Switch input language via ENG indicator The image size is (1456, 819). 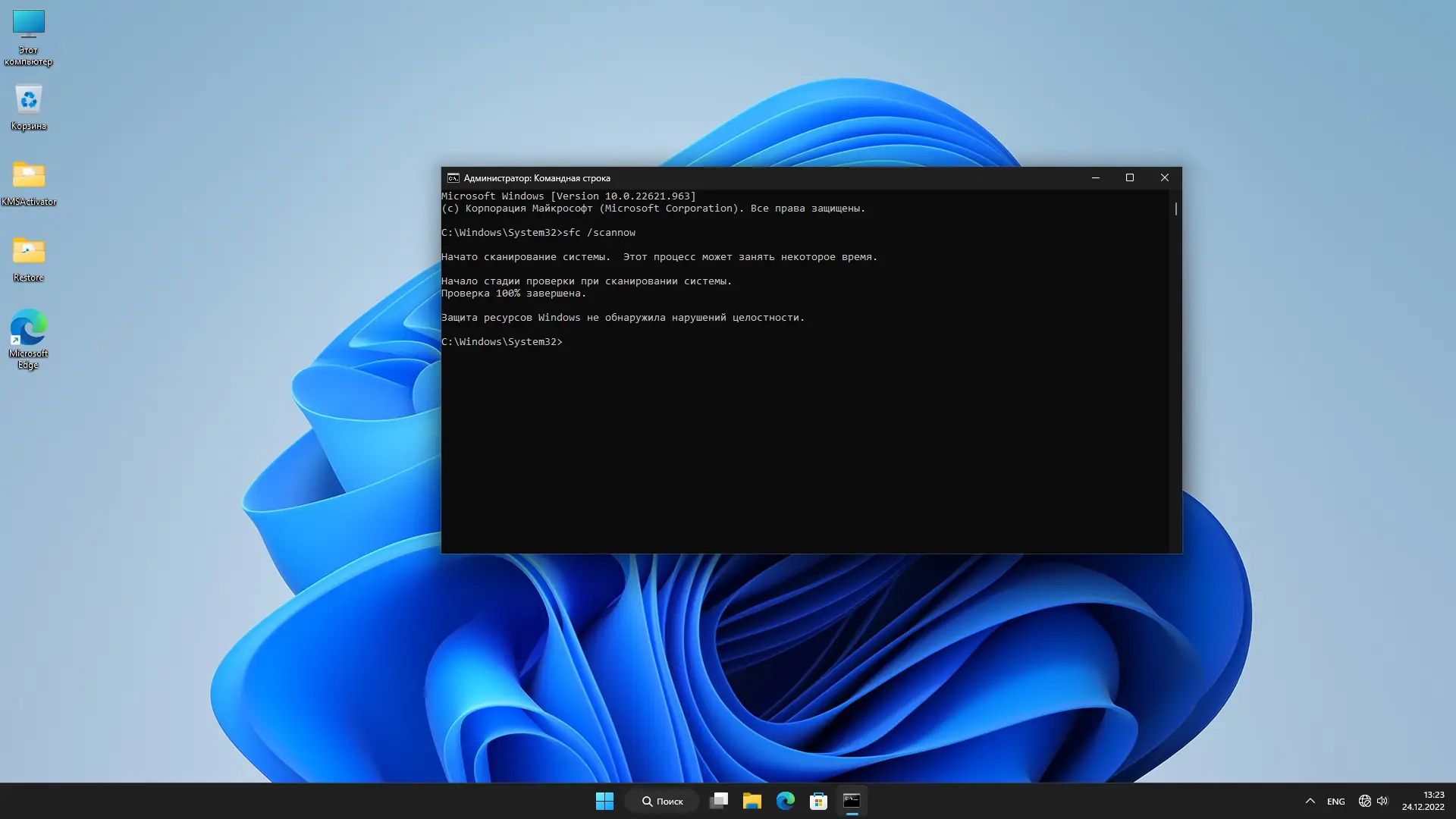(x=1335, y=801)
